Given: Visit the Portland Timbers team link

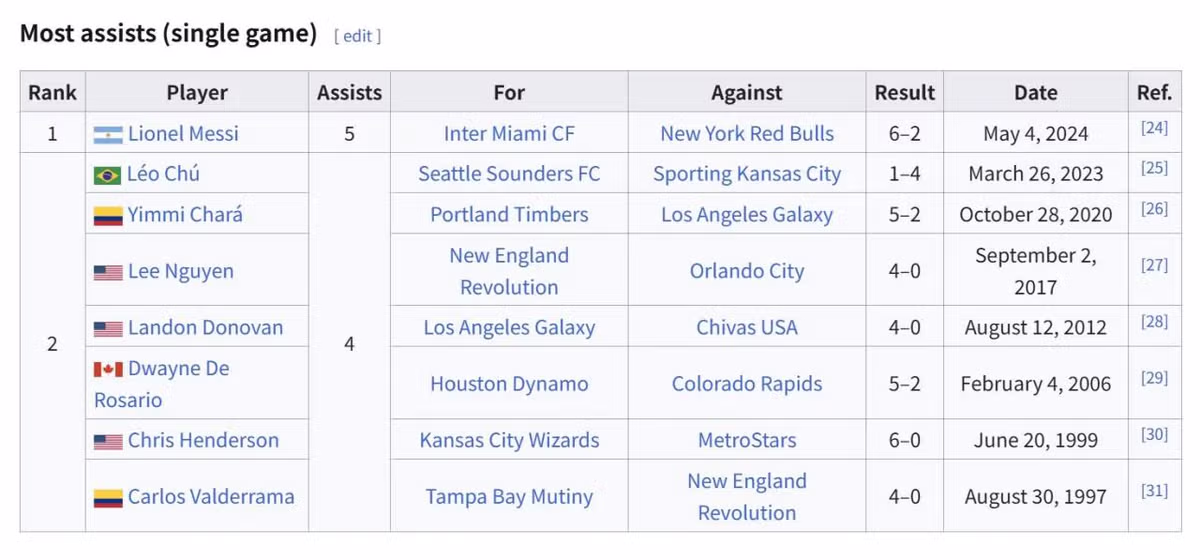Looking at the screenshot, I should [x=509, y=215].
